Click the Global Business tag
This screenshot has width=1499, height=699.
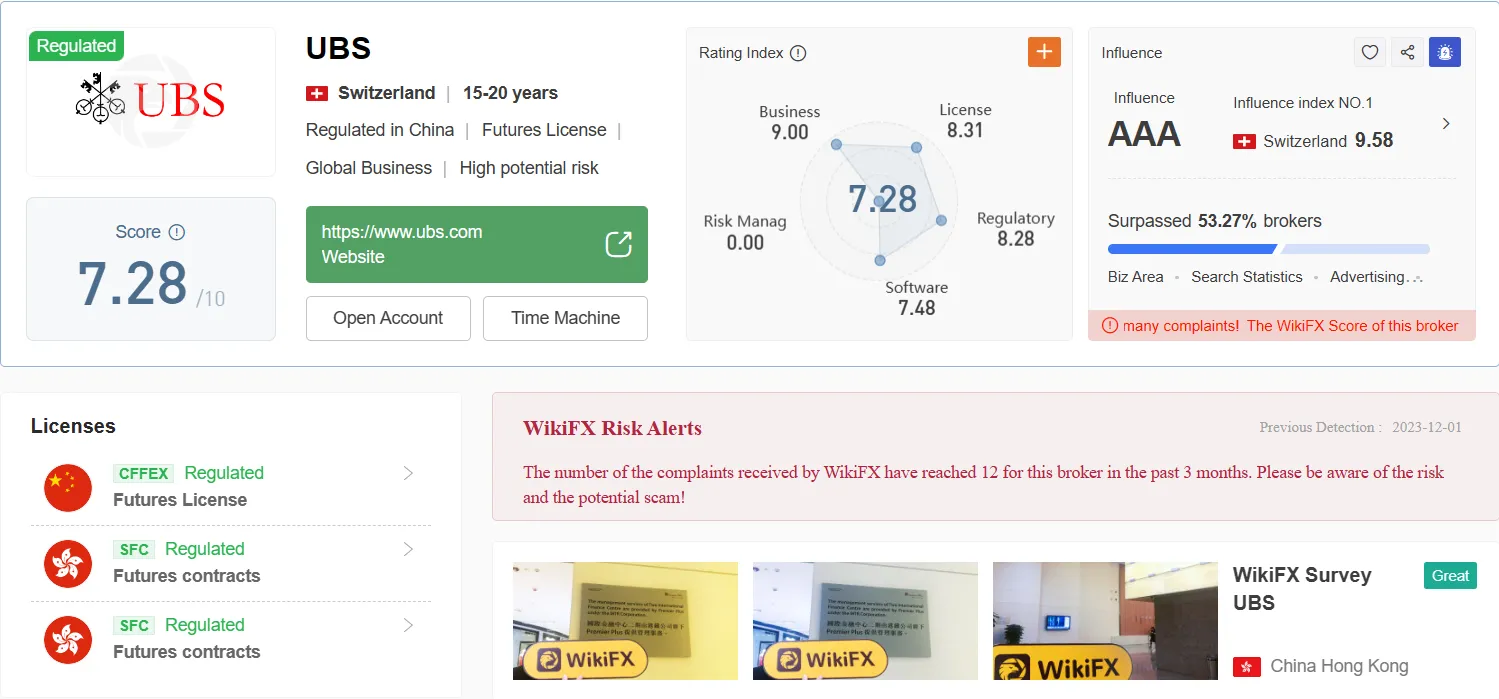(x=369, y=168)
